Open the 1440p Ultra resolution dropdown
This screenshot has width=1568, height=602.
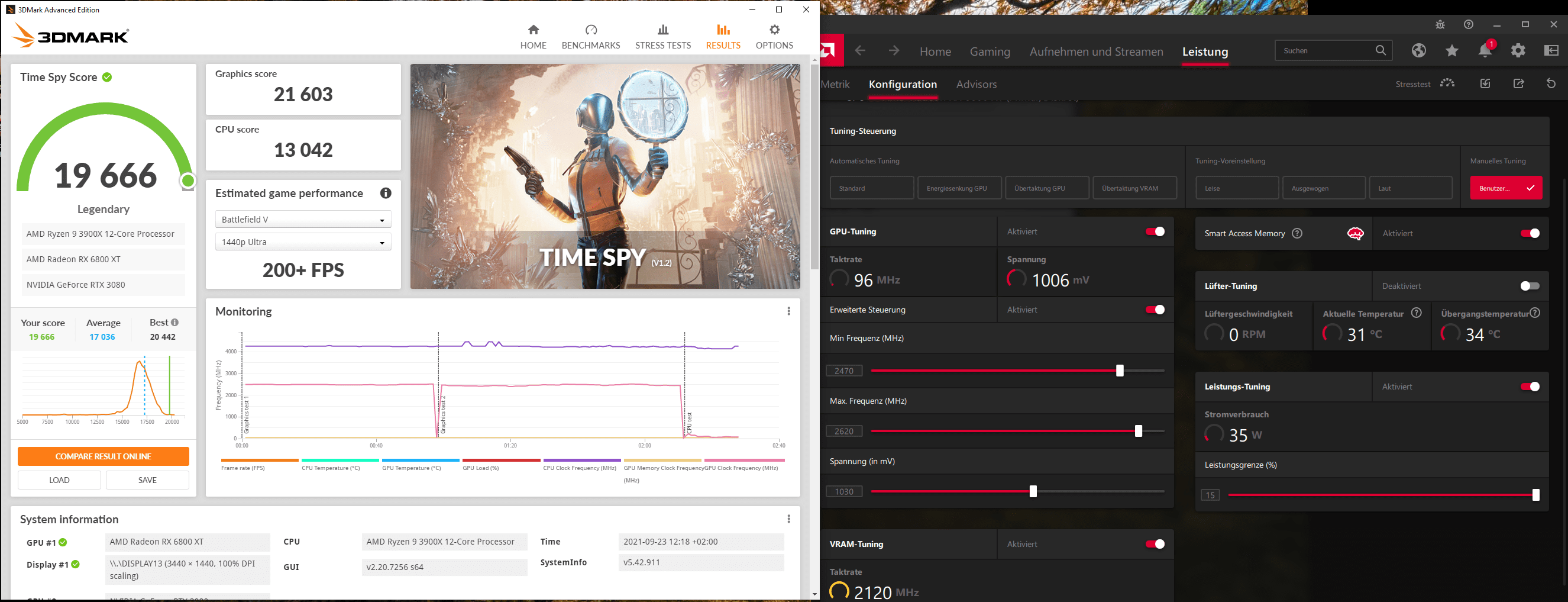pos(303,242)
